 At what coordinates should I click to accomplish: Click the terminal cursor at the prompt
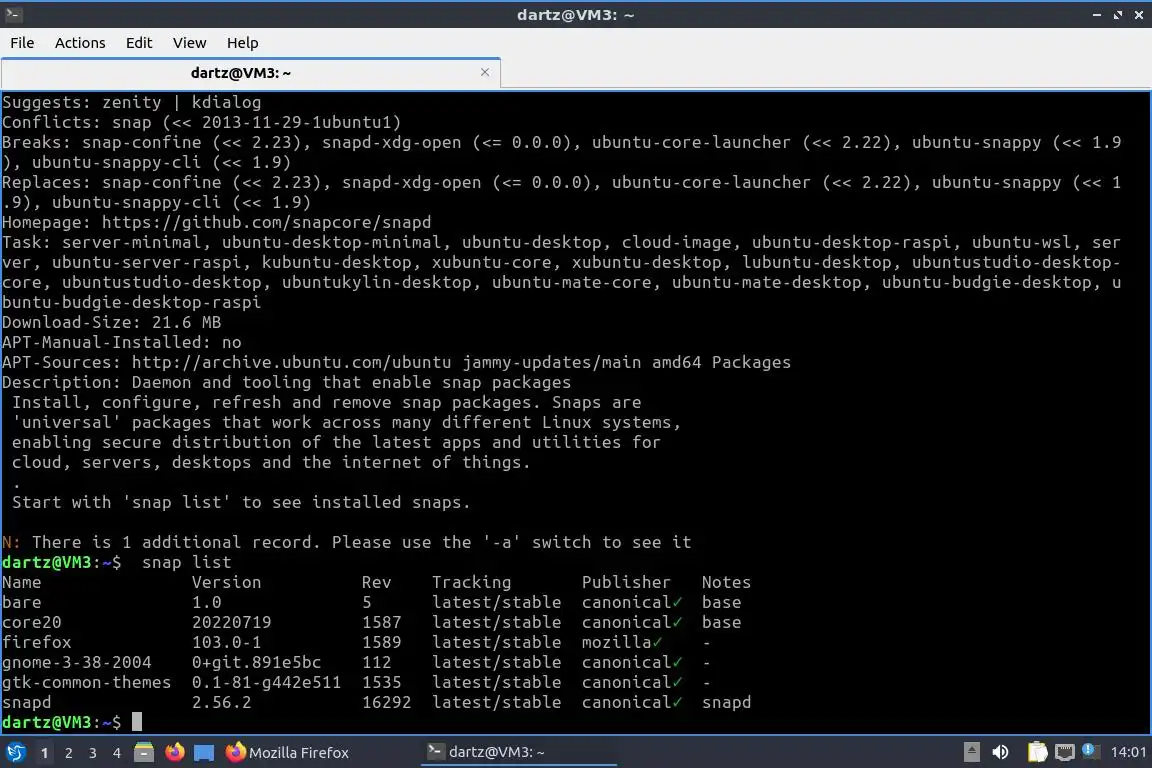pos(137,722)
